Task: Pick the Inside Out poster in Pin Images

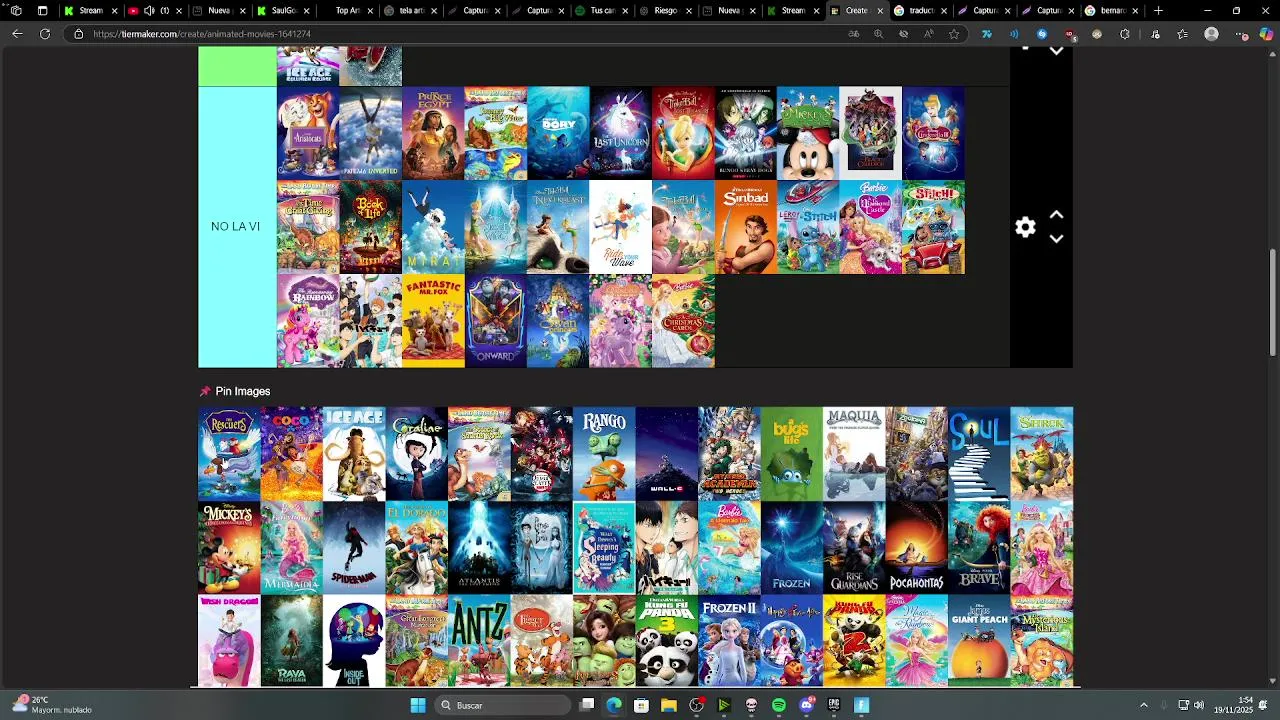Action: click(354, 641)
